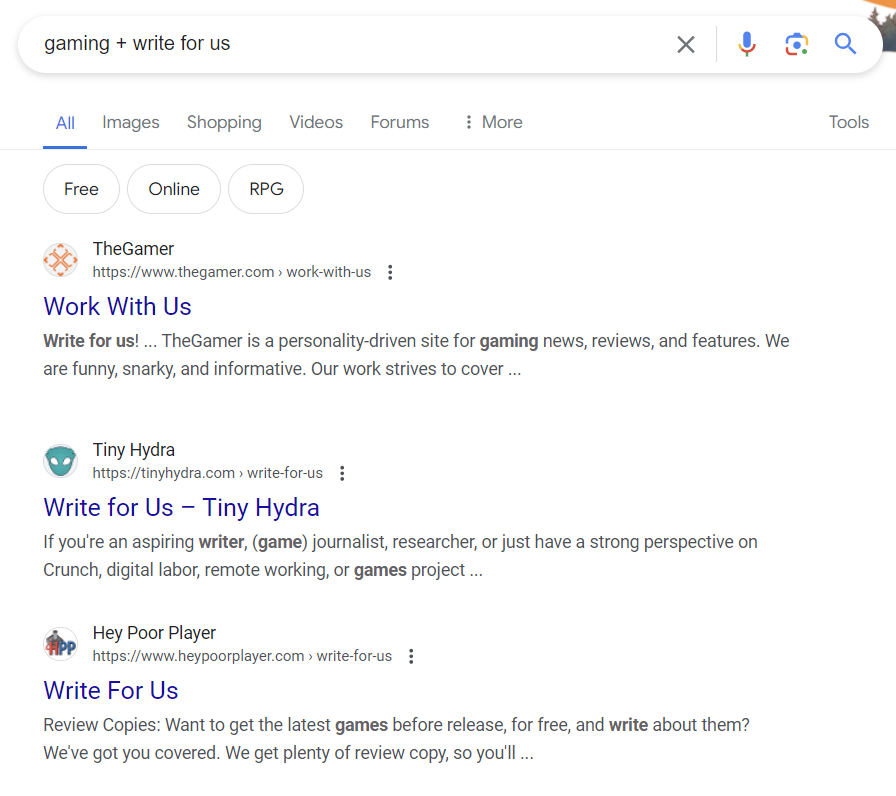Click the microphone icon for voice search
This screenshot has width=896, height=796.
tap(746, 44)
